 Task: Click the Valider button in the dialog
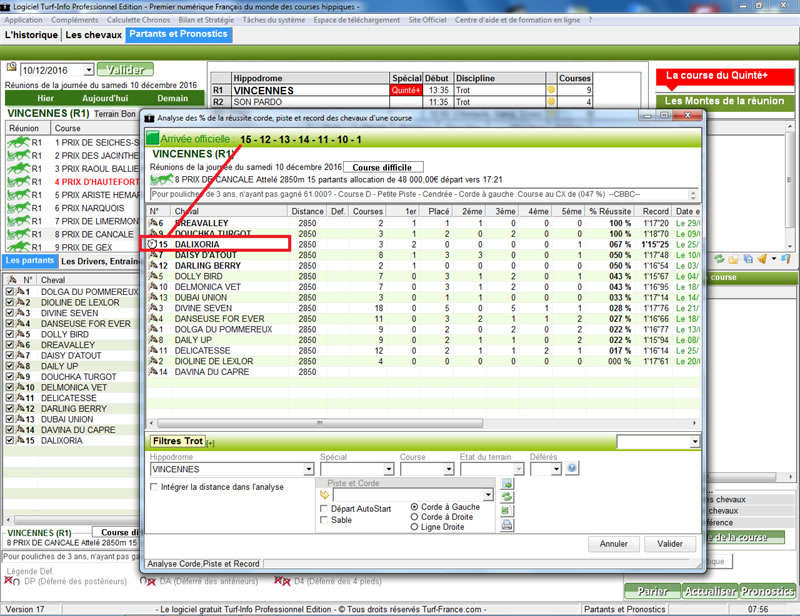[x=670, y=545]
